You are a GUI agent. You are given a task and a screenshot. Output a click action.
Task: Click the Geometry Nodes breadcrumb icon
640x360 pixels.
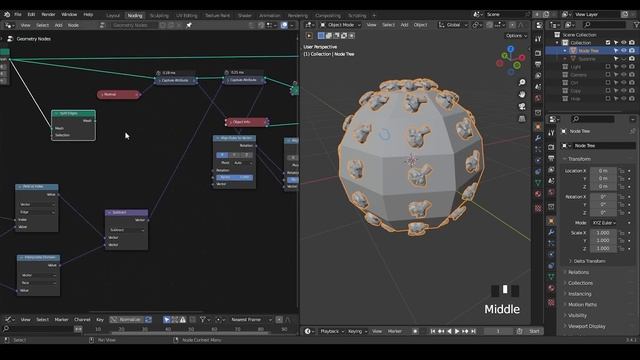coord(10,39)
